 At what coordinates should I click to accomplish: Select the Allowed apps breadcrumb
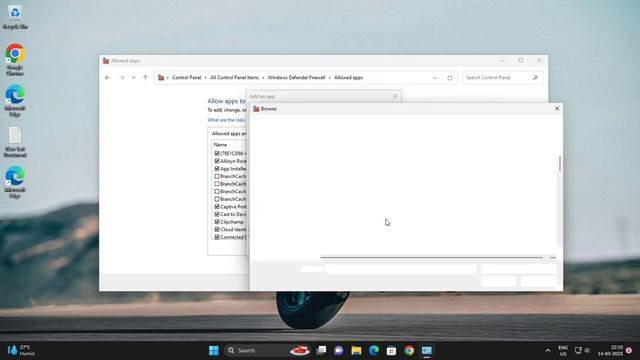[349, 78]
